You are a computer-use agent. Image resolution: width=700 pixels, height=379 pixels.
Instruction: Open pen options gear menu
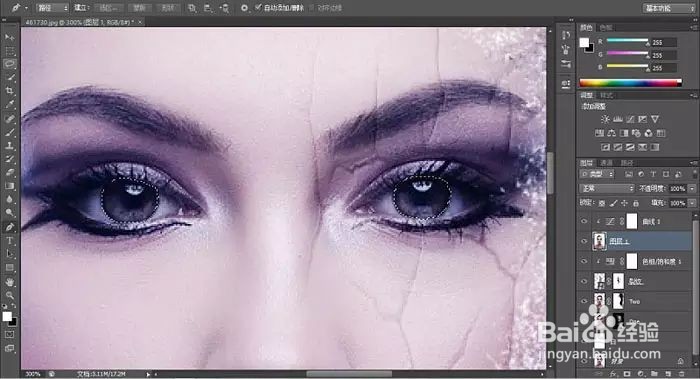[x=244, y=8]
